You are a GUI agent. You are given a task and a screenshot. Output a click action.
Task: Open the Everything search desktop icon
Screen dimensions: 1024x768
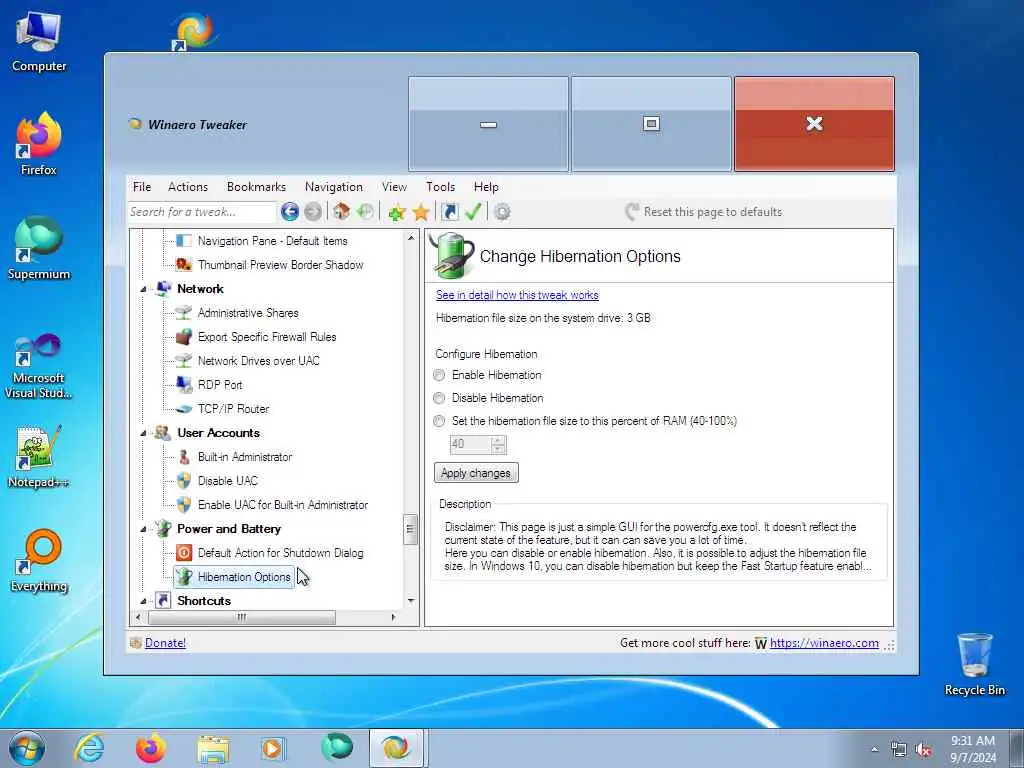(x=39, y=560)
